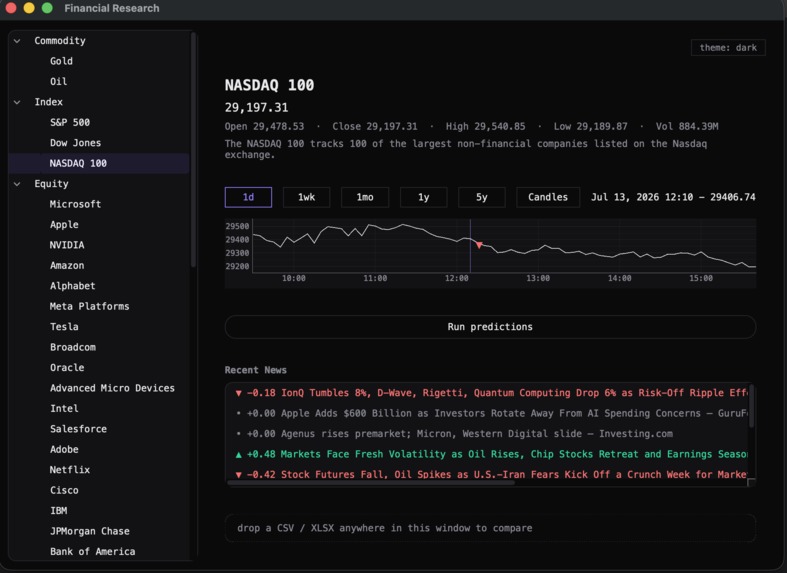This screenshot has height=573, width=787.
Task: Collapse the Equity tree group
Action: (x=17, y=184)
